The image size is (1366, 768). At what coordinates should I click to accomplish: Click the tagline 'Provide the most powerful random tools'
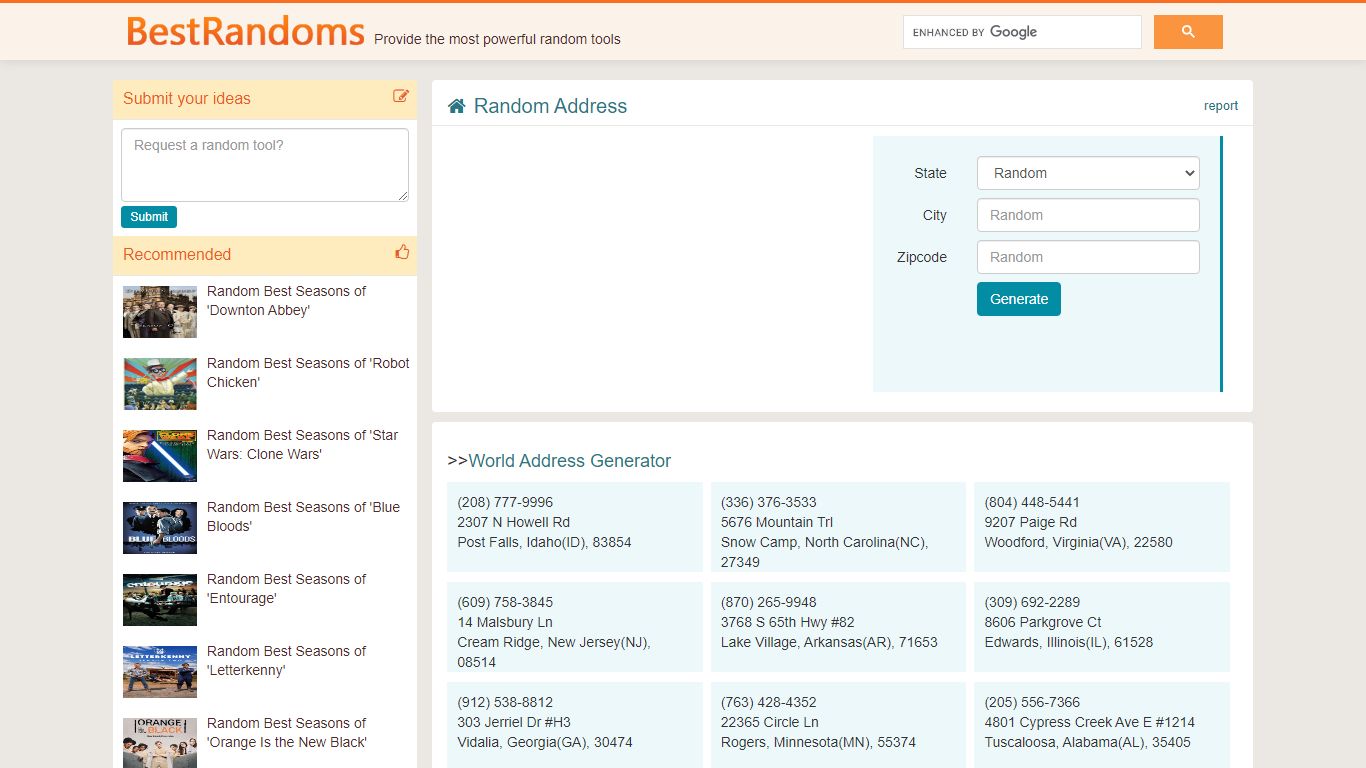coord(497,39)
